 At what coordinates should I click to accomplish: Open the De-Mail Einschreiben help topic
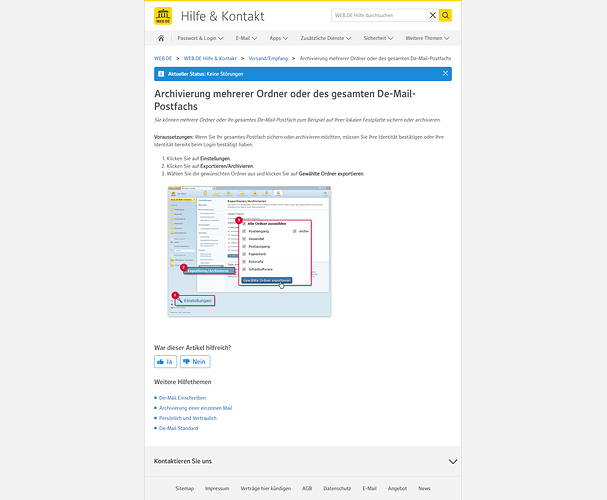(x=182, y=398)
